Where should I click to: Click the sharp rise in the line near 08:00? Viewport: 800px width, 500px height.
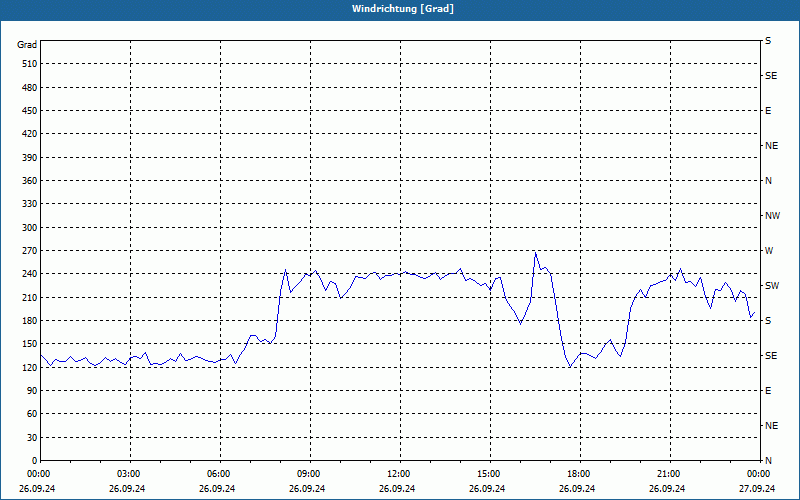pos(279,304)
